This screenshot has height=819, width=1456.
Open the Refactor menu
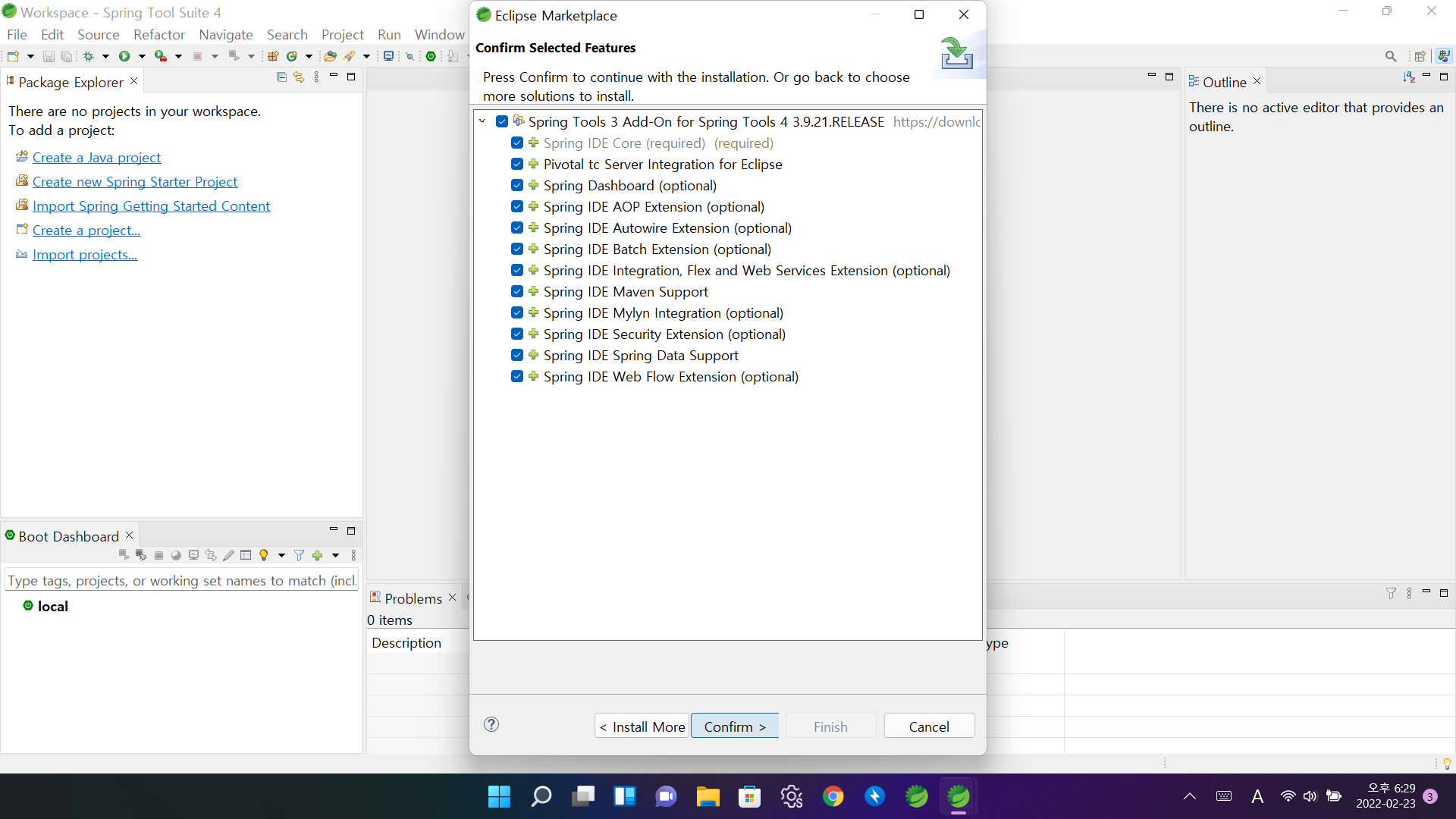pos(158,35)
